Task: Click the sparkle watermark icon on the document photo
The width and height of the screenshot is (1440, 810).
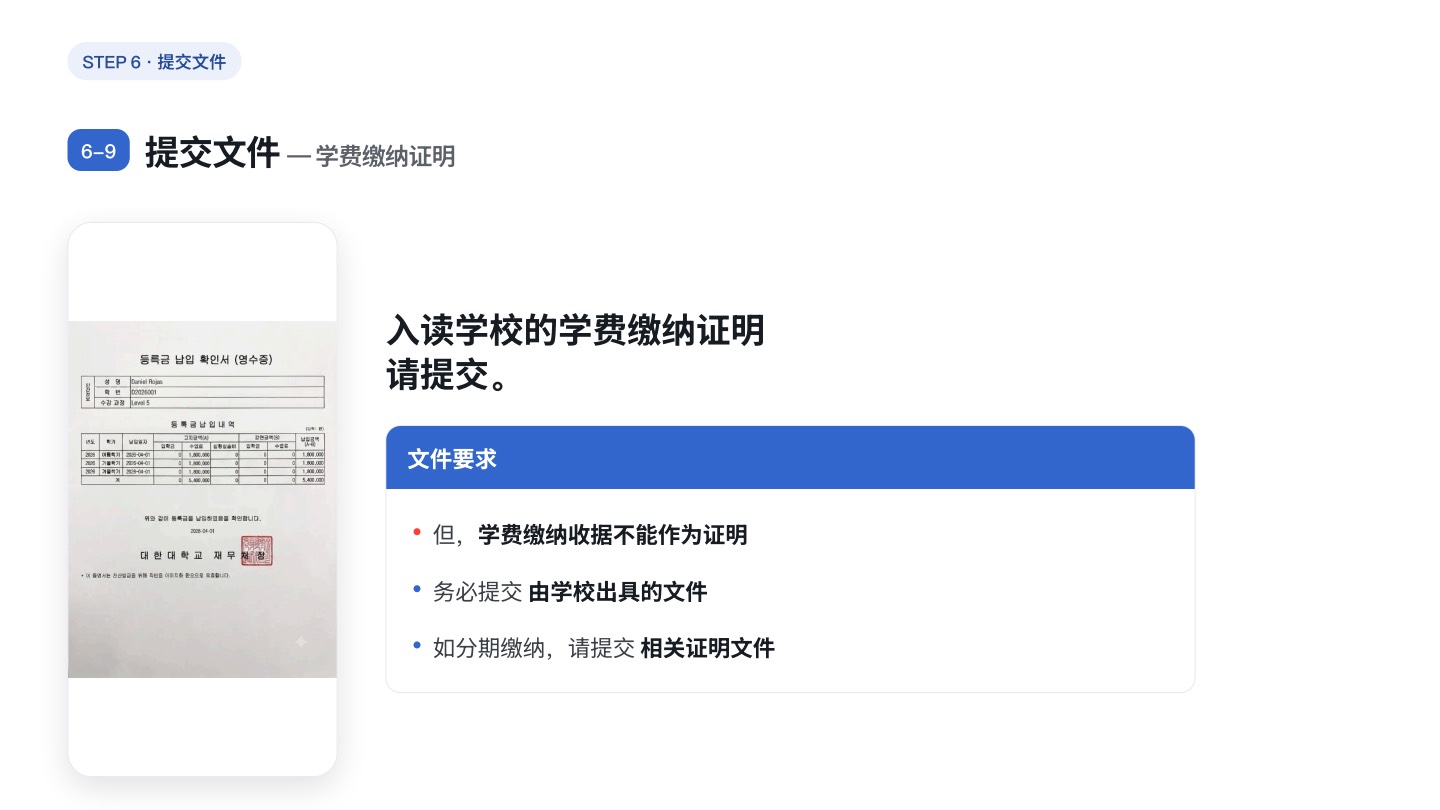Action: (x=301, y=642)
